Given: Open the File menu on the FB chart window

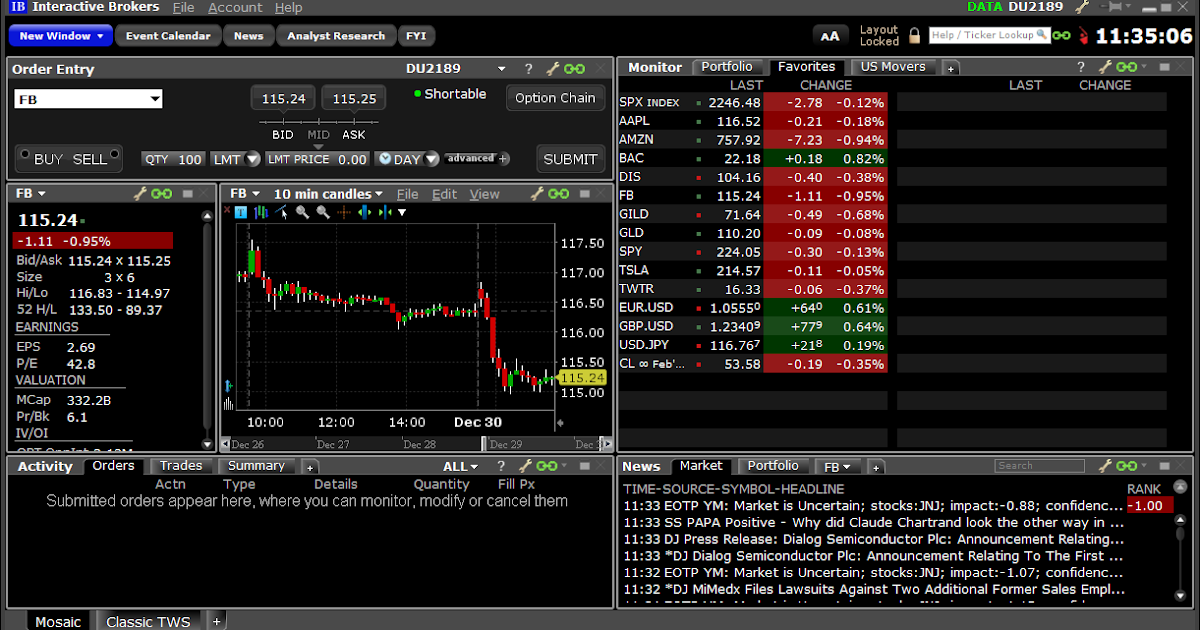Looking at the screenshot, I should [x=407, y=193].
